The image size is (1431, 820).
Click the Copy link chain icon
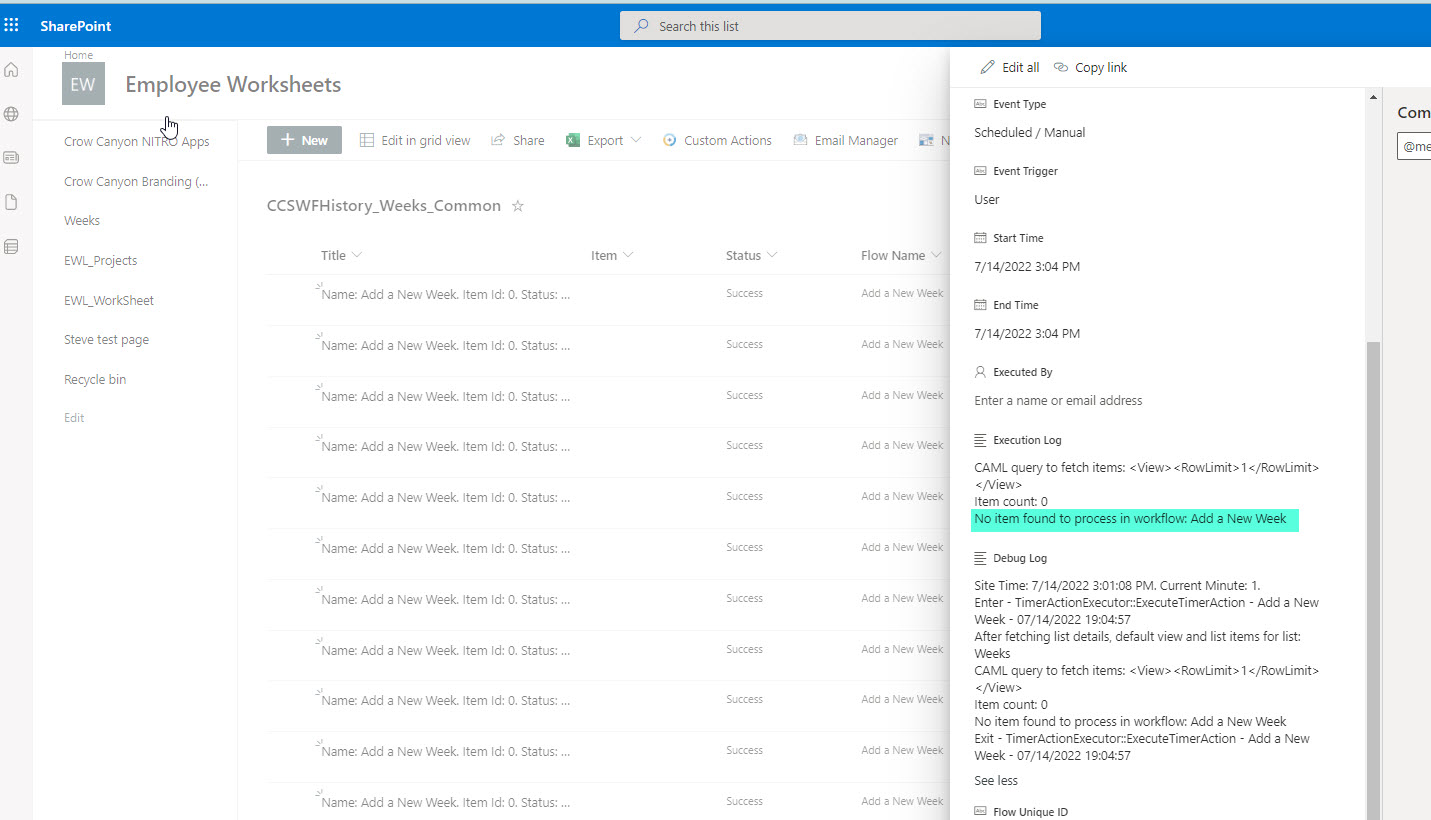pyautogui.click(x=1061, y=67)
